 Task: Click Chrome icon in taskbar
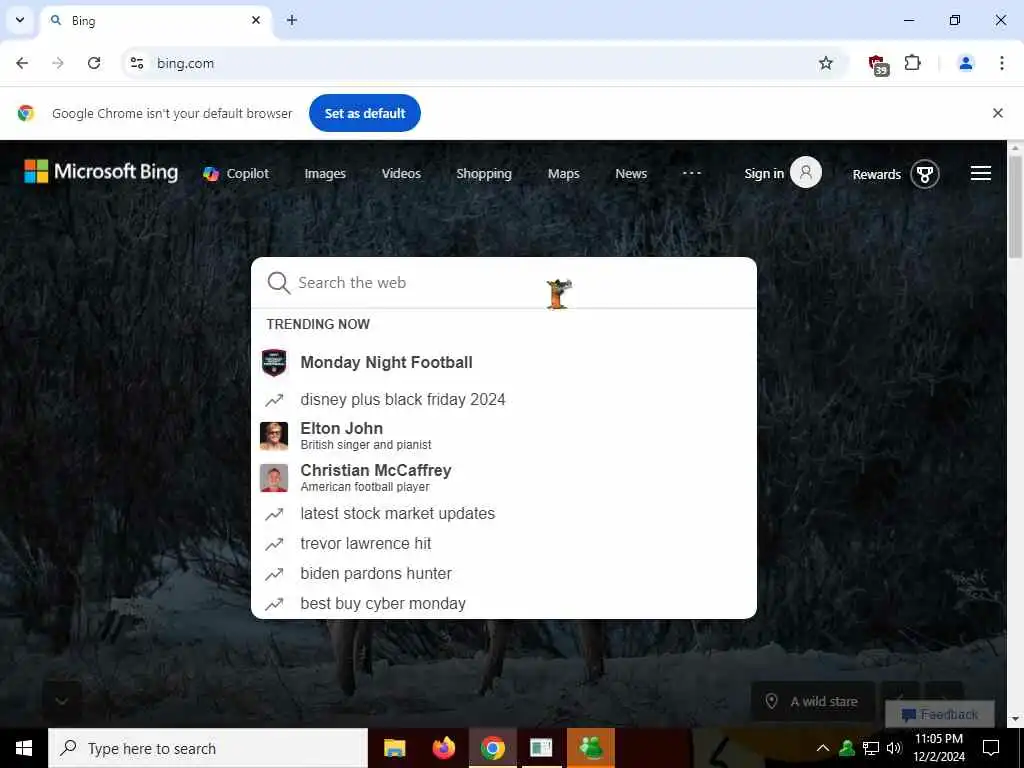click(492, 748)
